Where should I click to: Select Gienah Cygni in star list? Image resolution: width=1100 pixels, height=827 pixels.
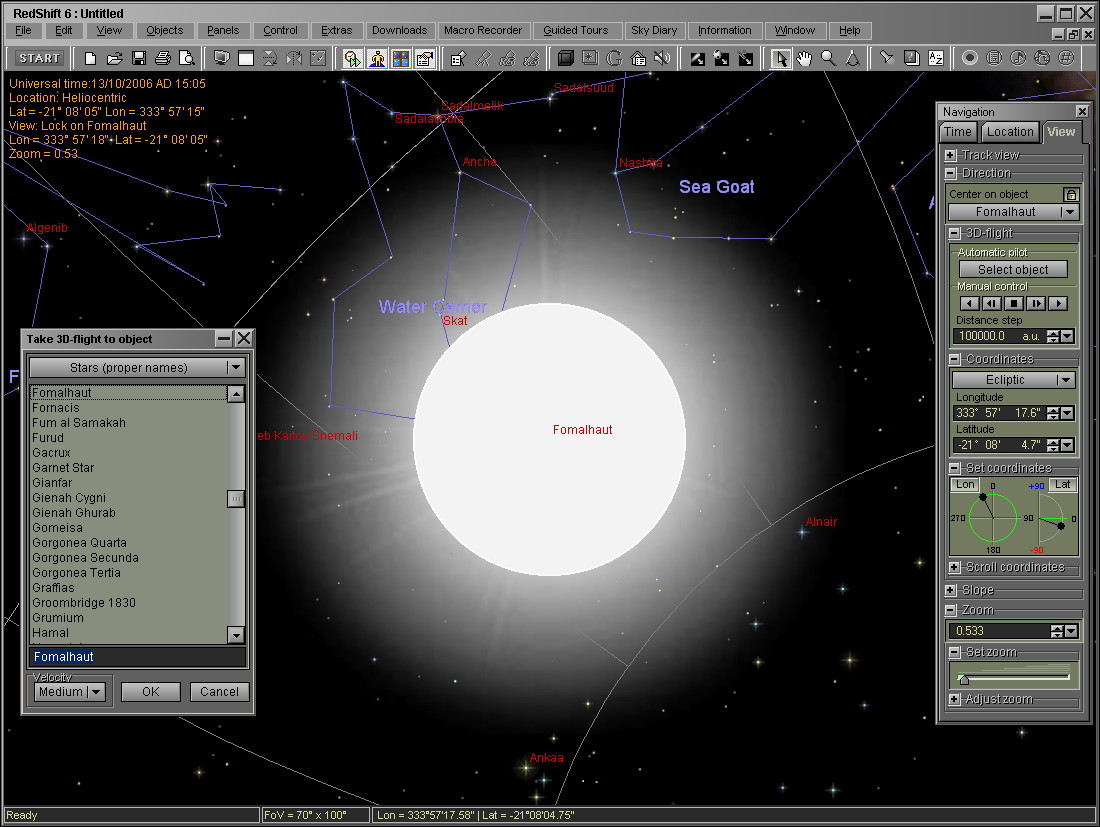[69, 498]
